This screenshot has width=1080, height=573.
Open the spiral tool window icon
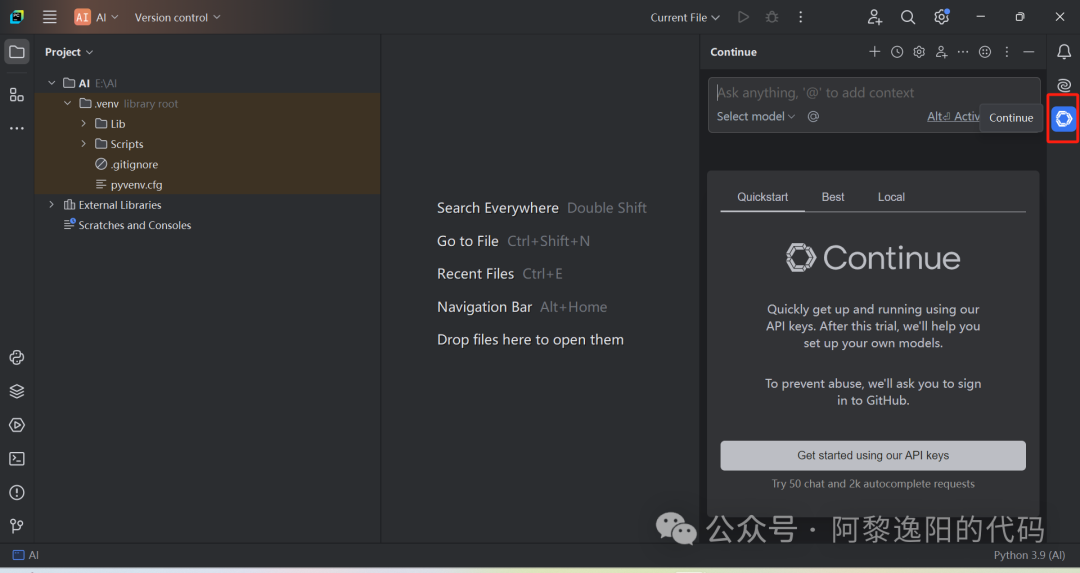tap(1064, 85)
